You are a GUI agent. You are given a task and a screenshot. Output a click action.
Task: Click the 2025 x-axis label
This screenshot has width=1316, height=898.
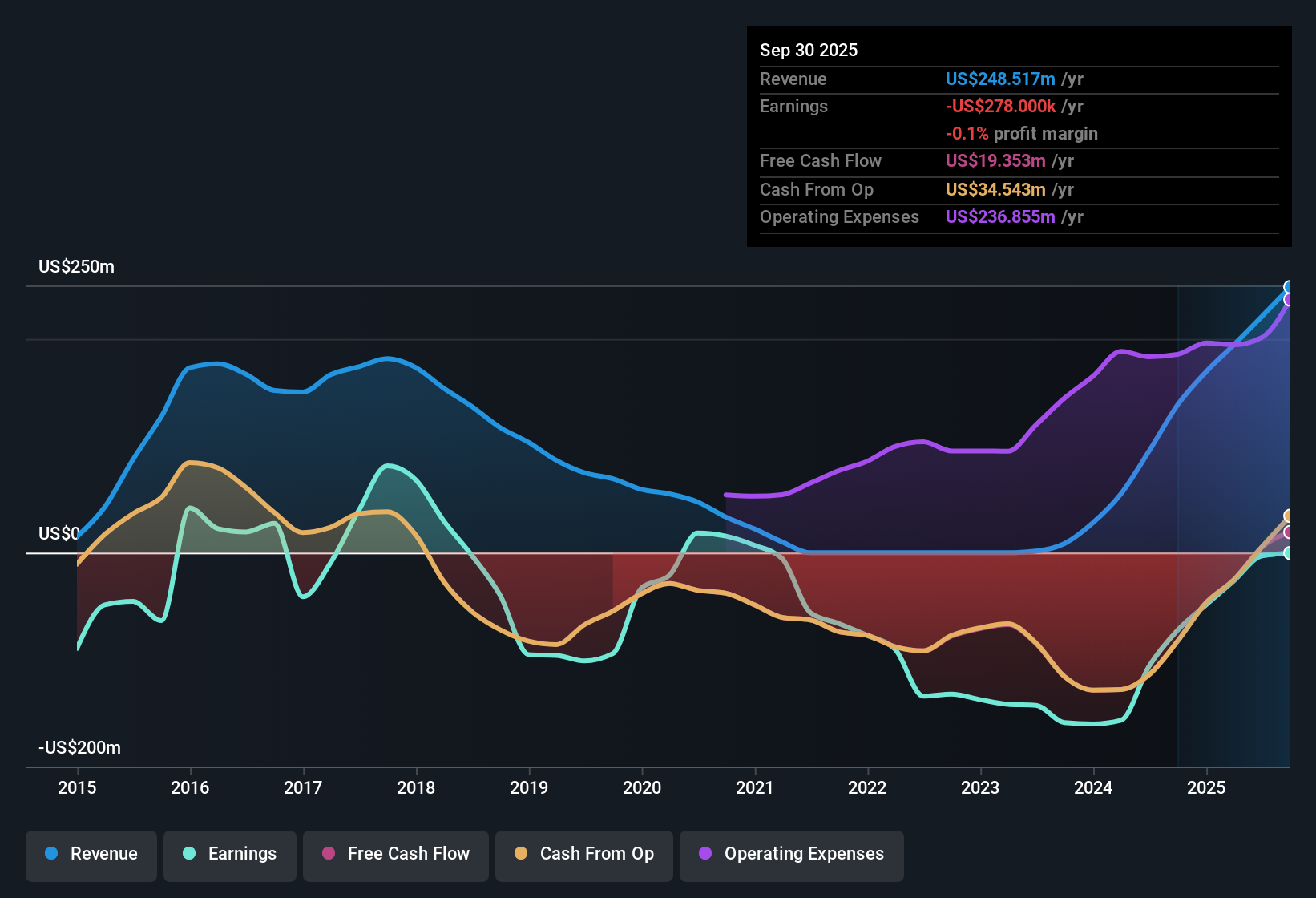[1206, 788]
